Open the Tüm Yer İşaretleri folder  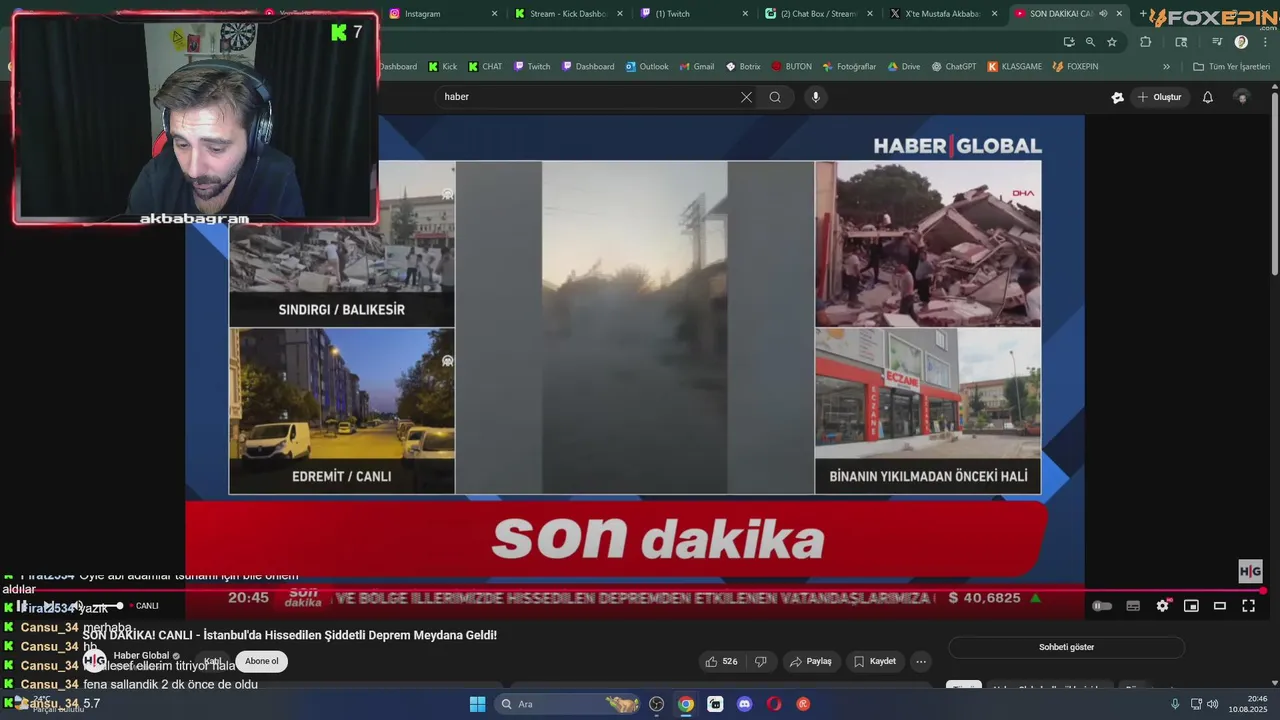pyautogui.click(x=1231, y=67)
